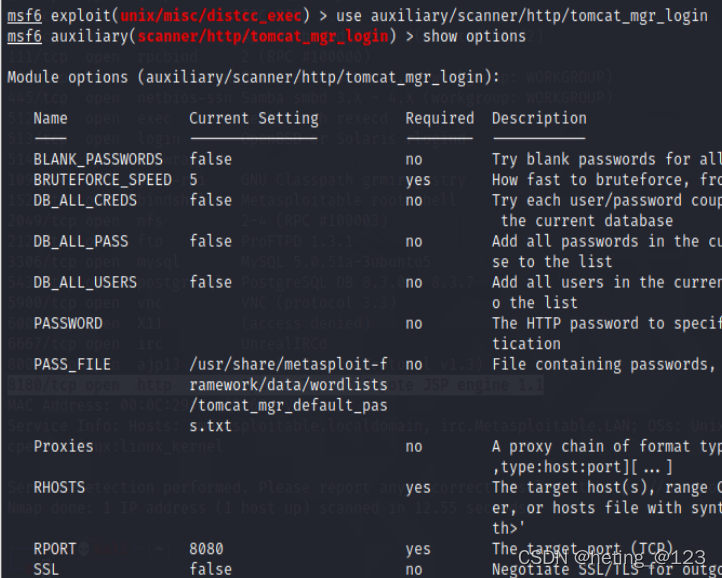Click 'se to the list' description line

click(x=552, y=262)
